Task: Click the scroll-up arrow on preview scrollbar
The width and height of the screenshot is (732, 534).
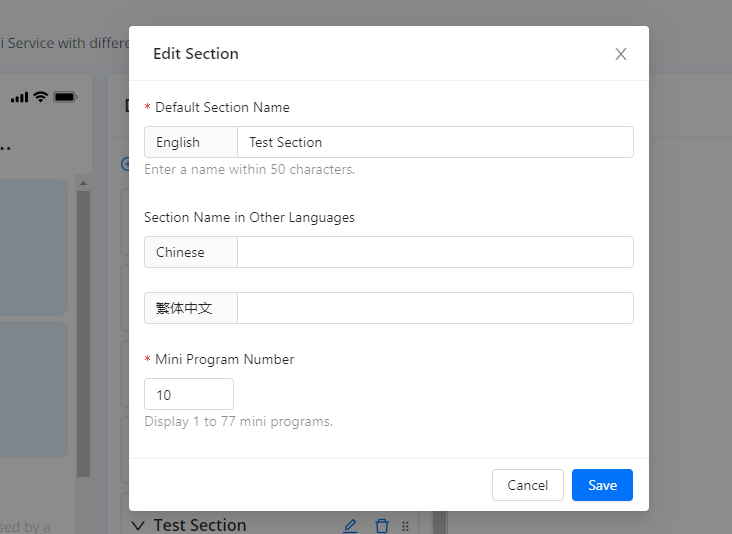Action: click(83, 182)
